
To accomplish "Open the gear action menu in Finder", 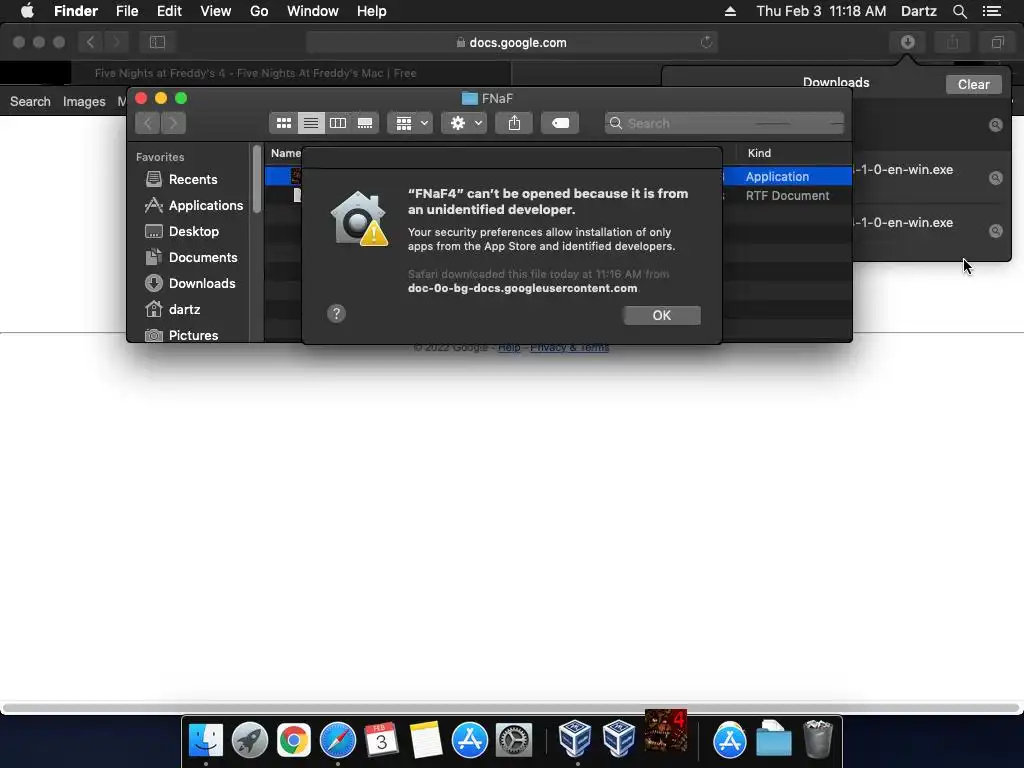I will [464, 123].
